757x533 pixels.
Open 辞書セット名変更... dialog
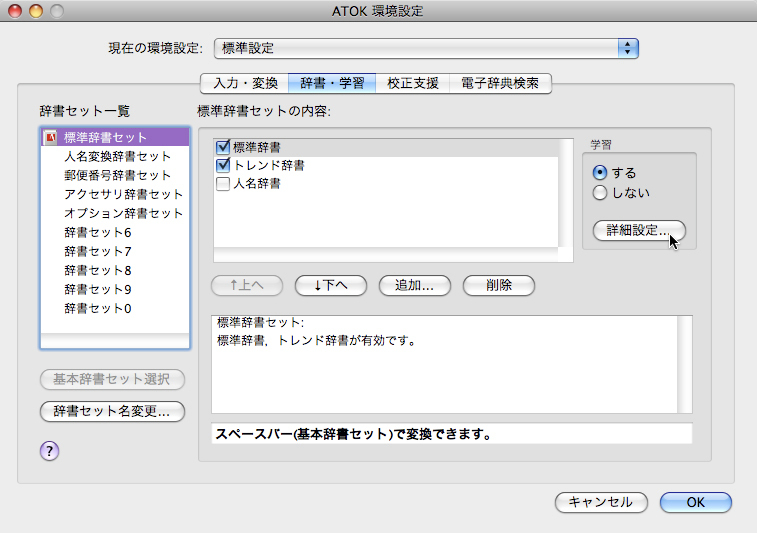[x=112, y=411]
